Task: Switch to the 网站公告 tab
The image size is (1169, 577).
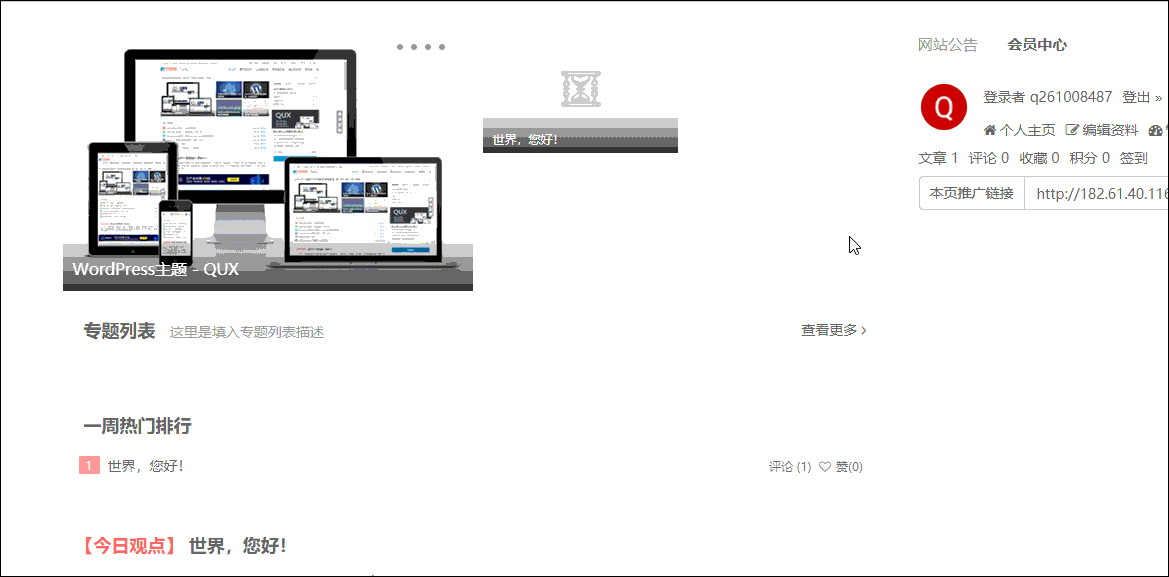Action: [948, 45]
